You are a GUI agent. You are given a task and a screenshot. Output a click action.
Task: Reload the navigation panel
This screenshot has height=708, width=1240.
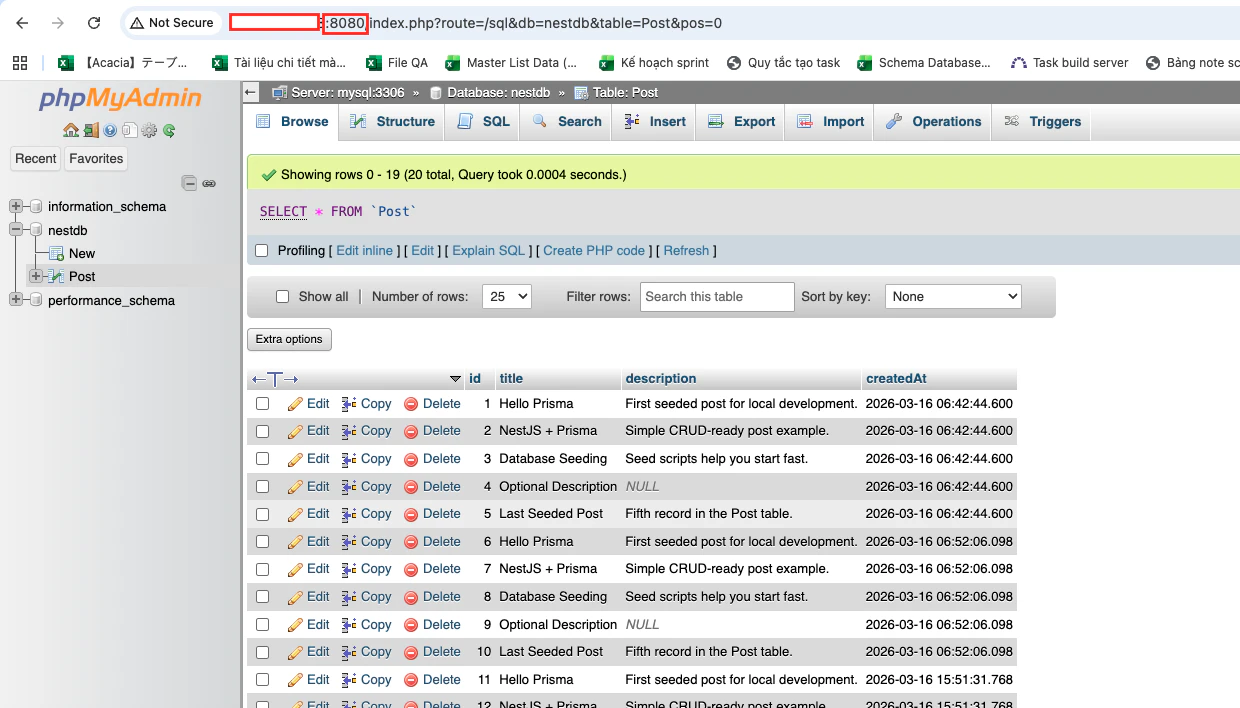pyautogui.click(x=169, y=130)
